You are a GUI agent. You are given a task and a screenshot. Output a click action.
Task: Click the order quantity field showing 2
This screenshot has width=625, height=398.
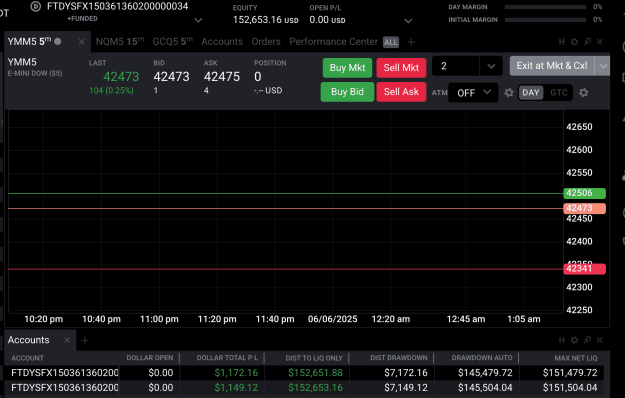tap(456, 66)
